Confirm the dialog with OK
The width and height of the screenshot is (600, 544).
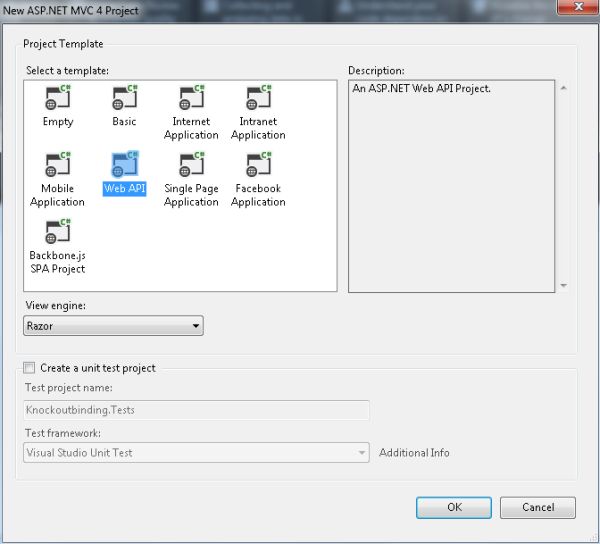point(454,507)
